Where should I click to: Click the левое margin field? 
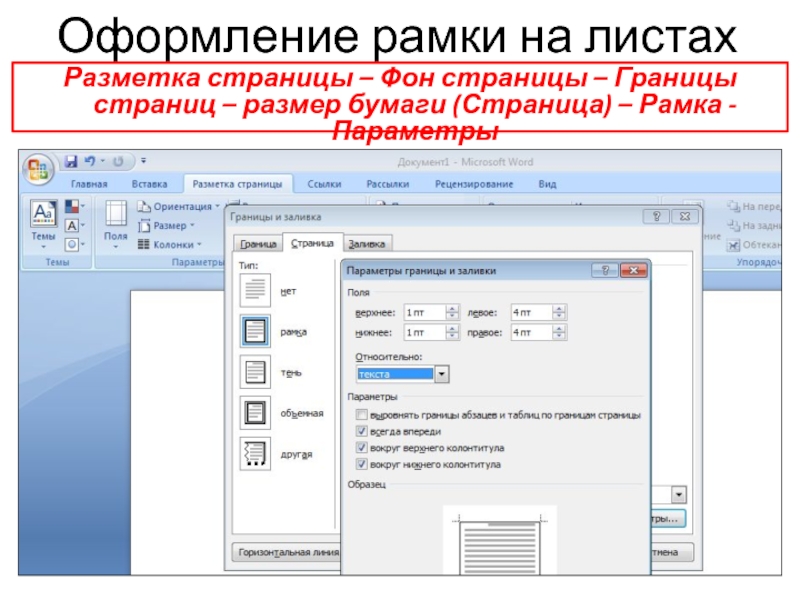tap(532, 312)
